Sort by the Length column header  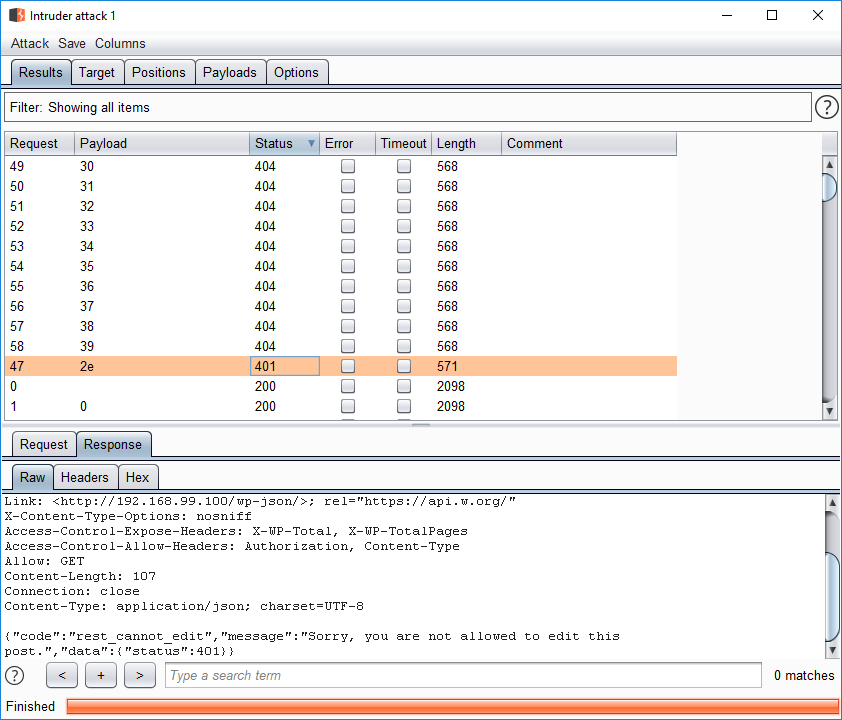point(466,143)
